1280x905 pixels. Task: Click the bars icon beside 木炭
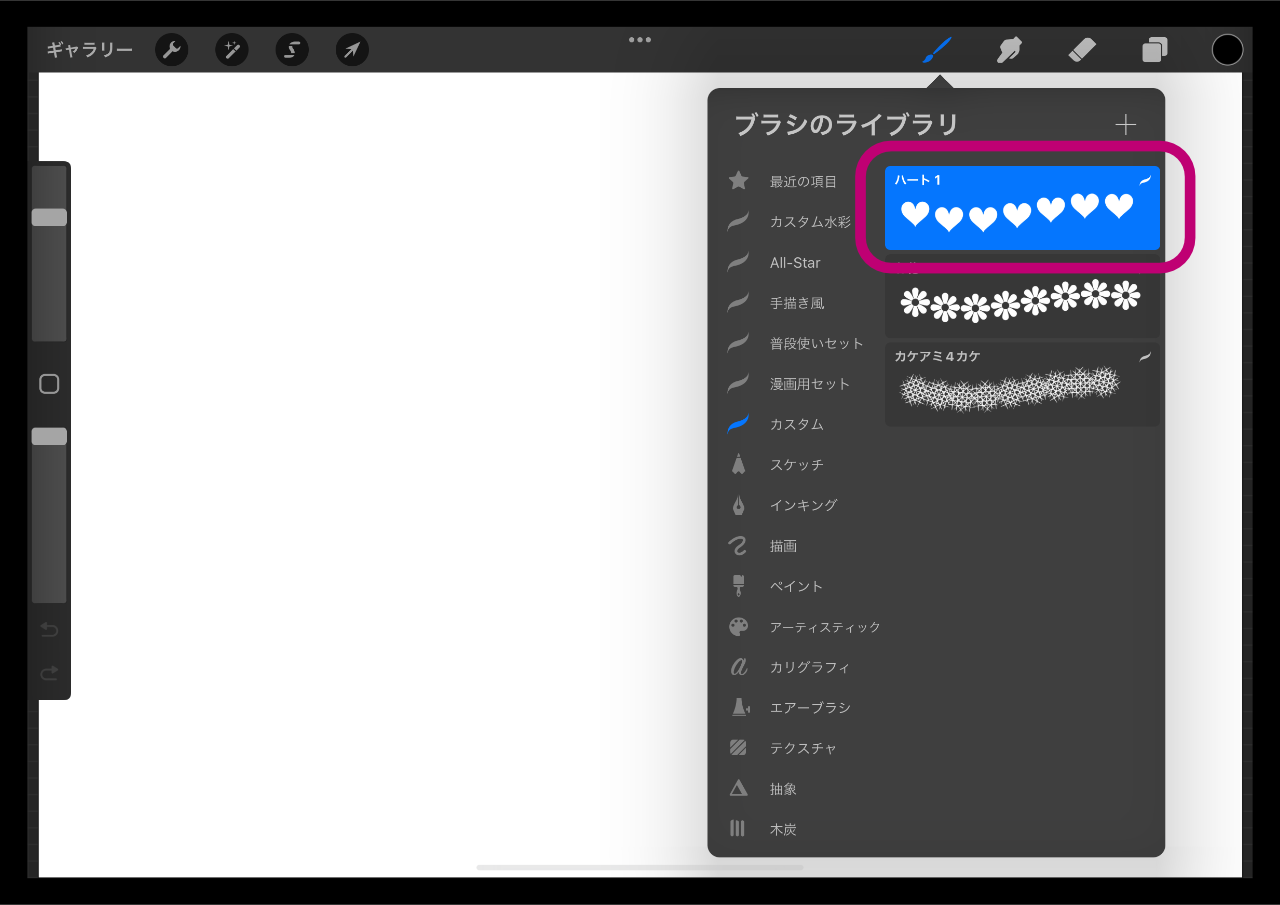tap(738, 828)
